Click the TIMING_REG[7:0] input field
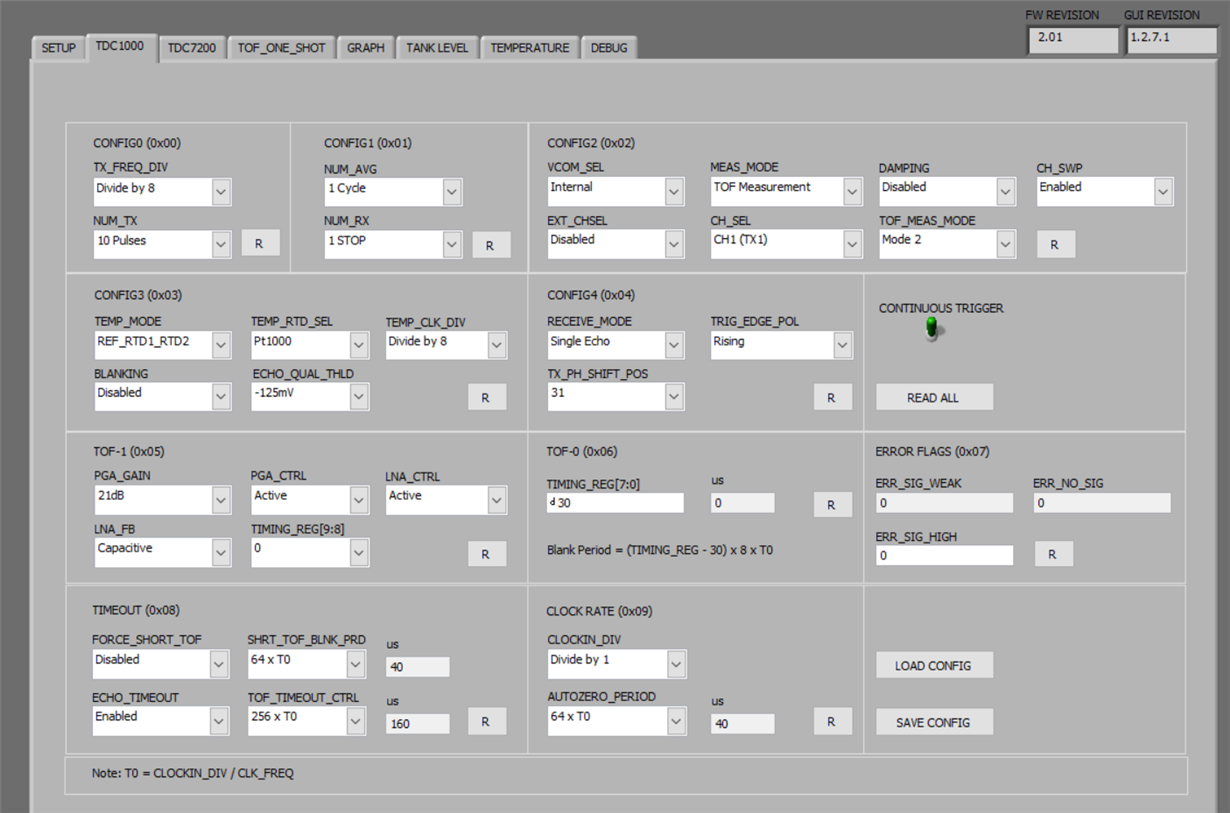The image size is (1230, 813). click(616, 503)
